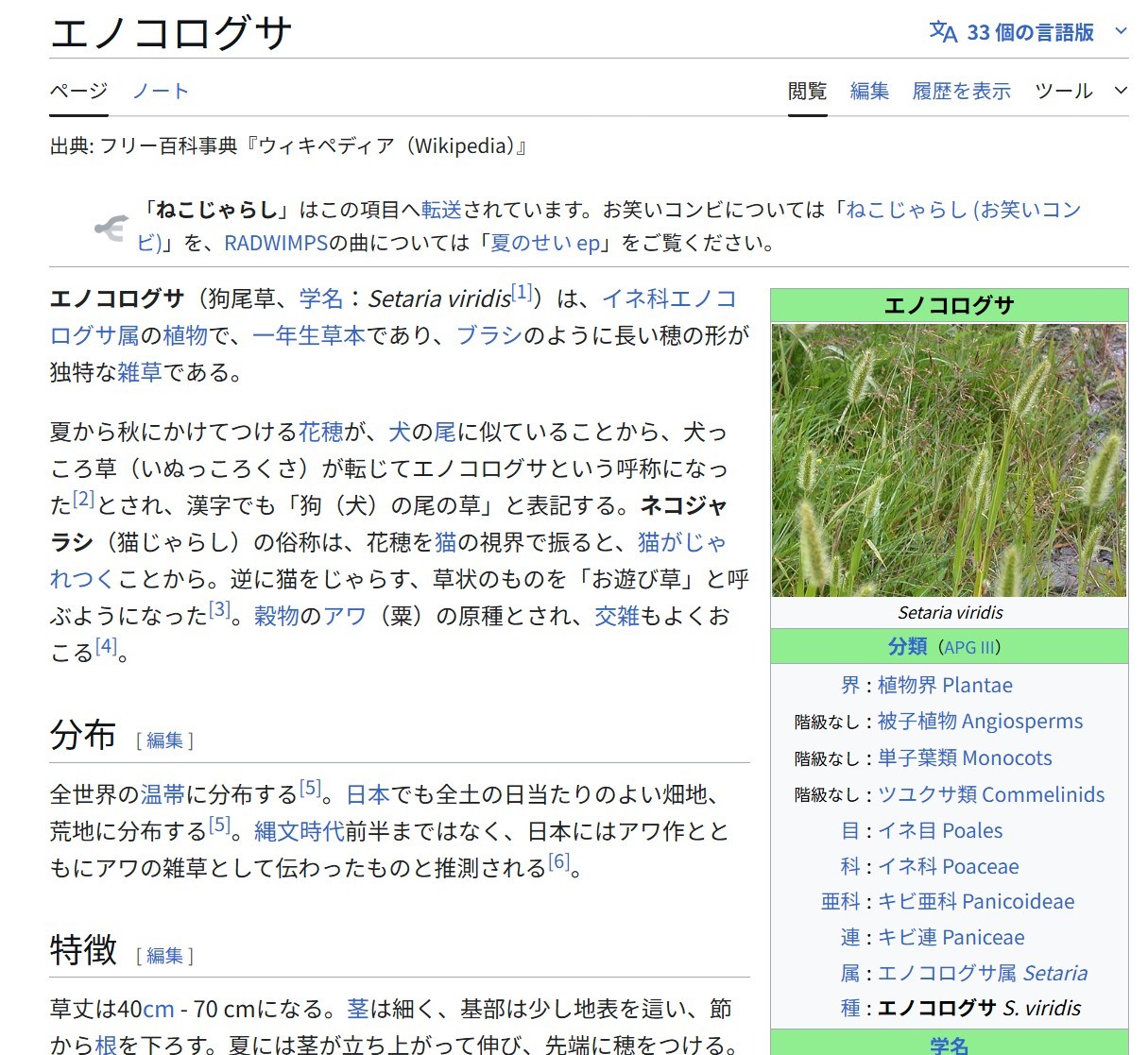Open the 編集 tab

point(868,91)
